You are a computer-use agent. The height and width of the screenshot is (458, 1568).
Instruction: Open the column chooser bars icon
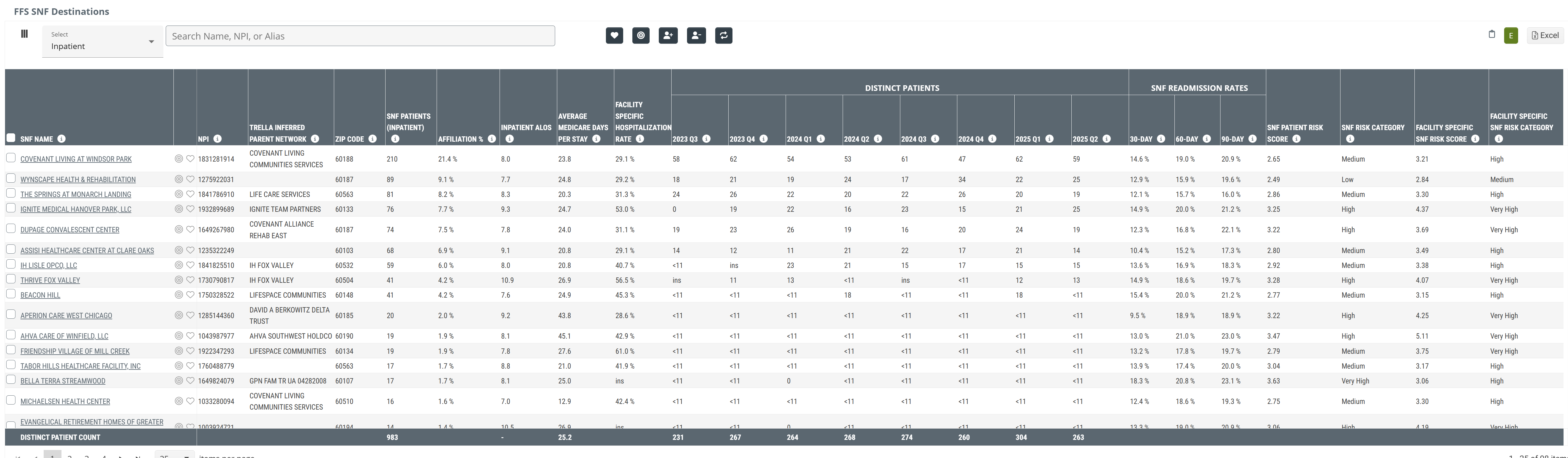coord(24,34)
